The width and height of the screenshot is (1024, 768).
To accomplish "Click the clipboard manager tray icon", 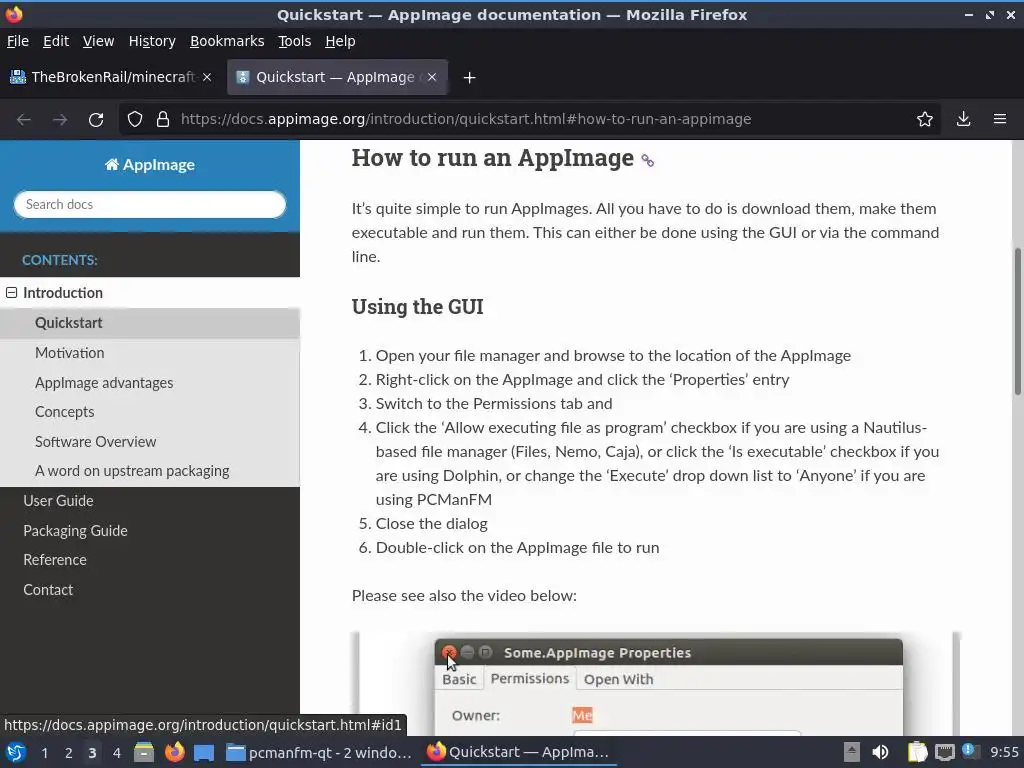I will point(917,752).
